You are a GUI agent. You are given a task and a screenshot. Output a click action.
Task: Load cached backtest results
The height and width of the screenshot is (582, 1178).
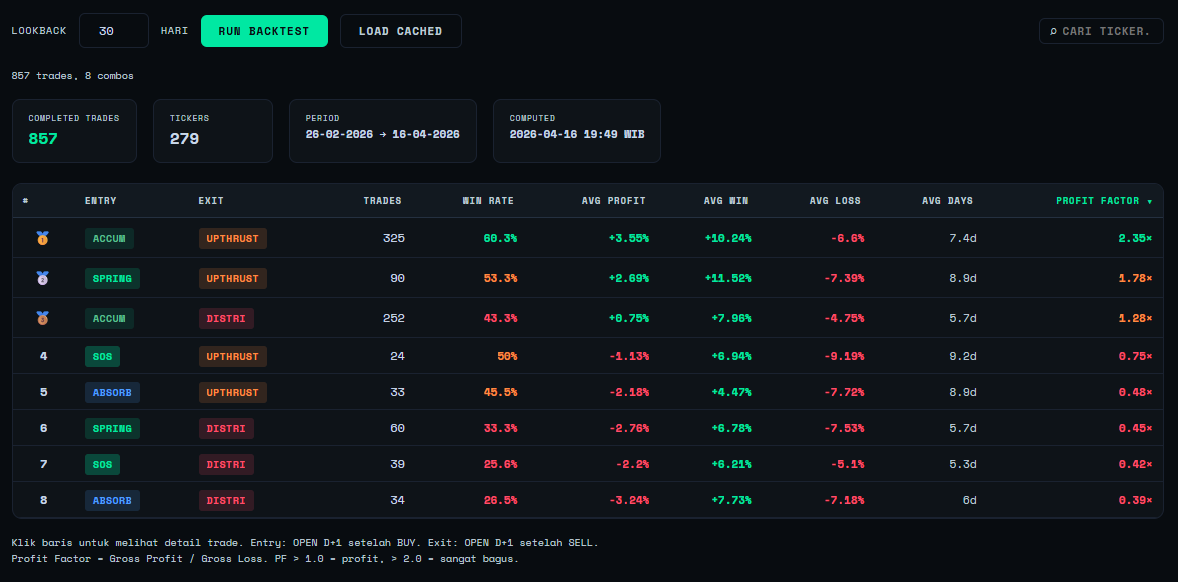[400, 31]
